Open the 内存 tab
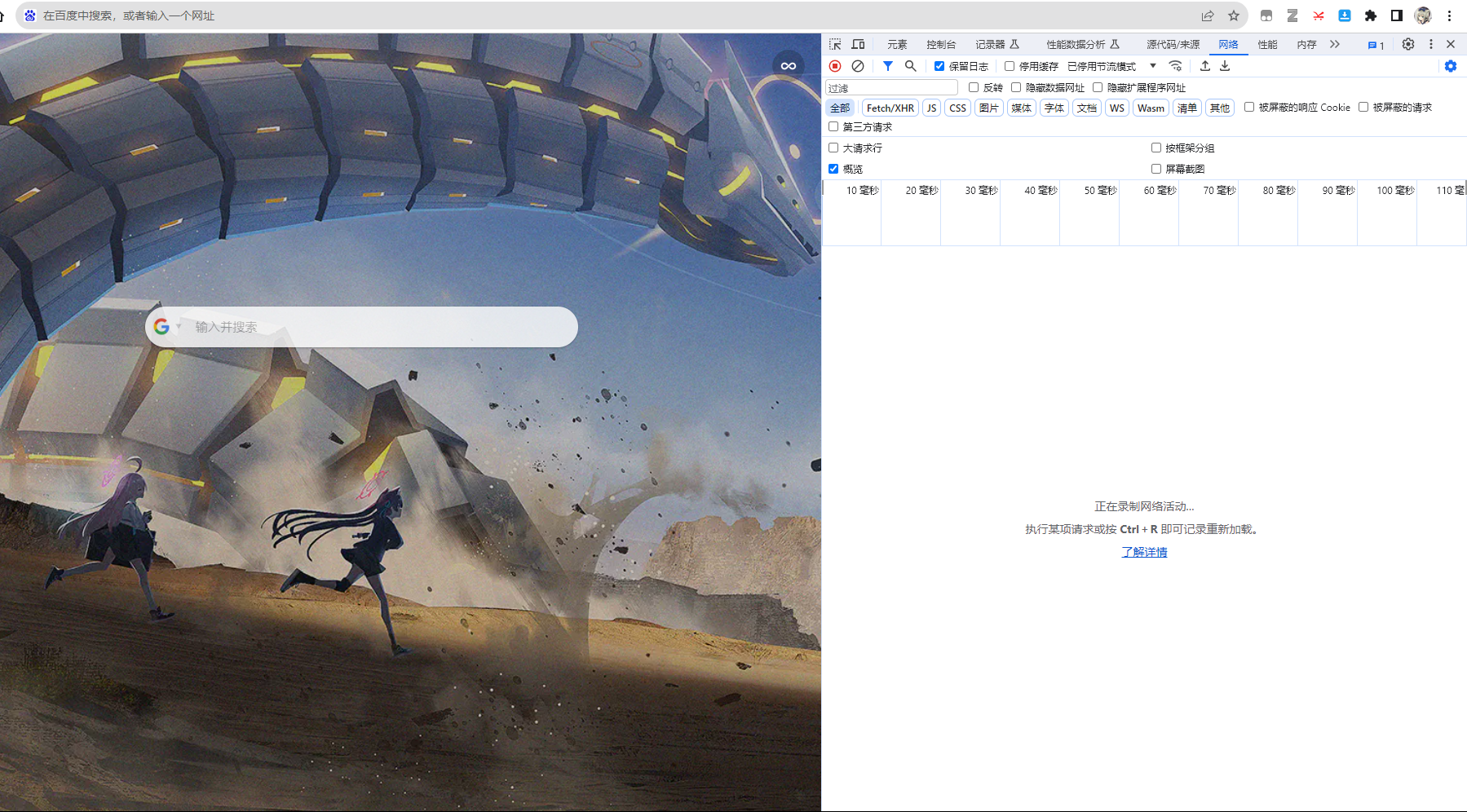Image resolution: width=1467 pixels, height=812 pixels. 1306,44
